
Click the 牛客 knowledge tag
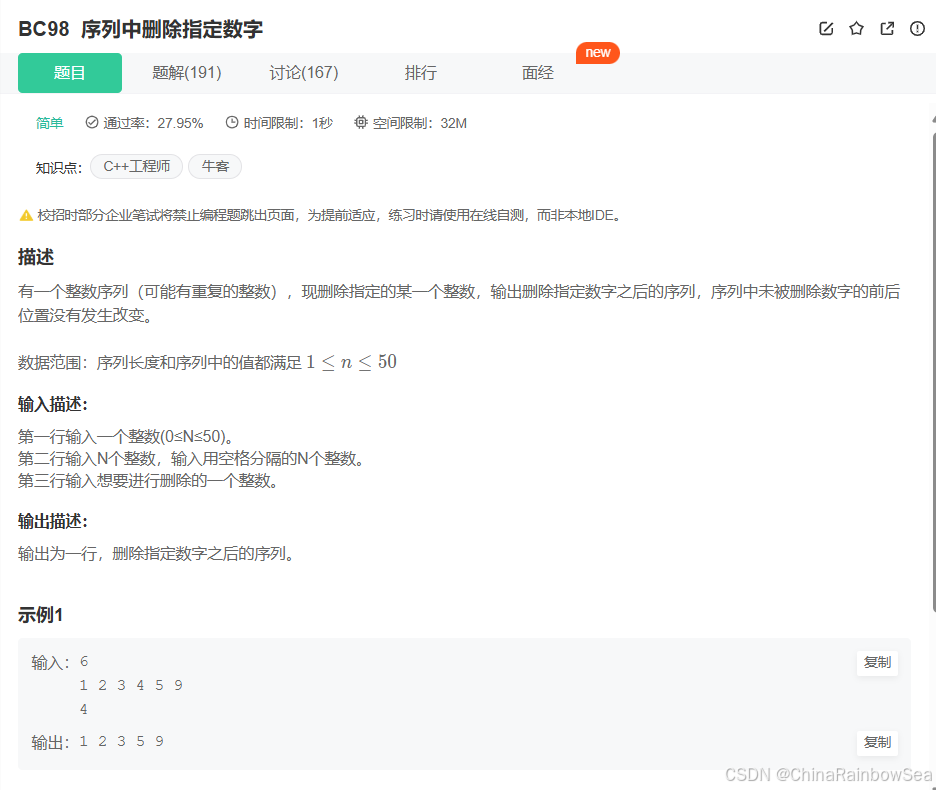tap(215, 167)
